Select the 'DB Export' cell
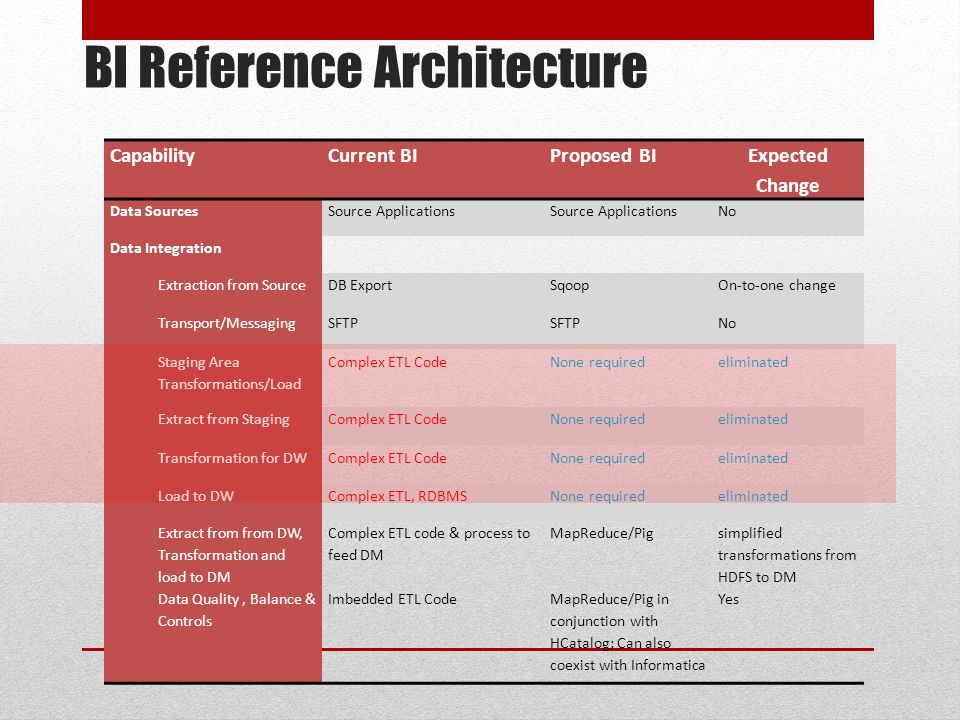This screenshot has width=960, height=720. point(359,285)
